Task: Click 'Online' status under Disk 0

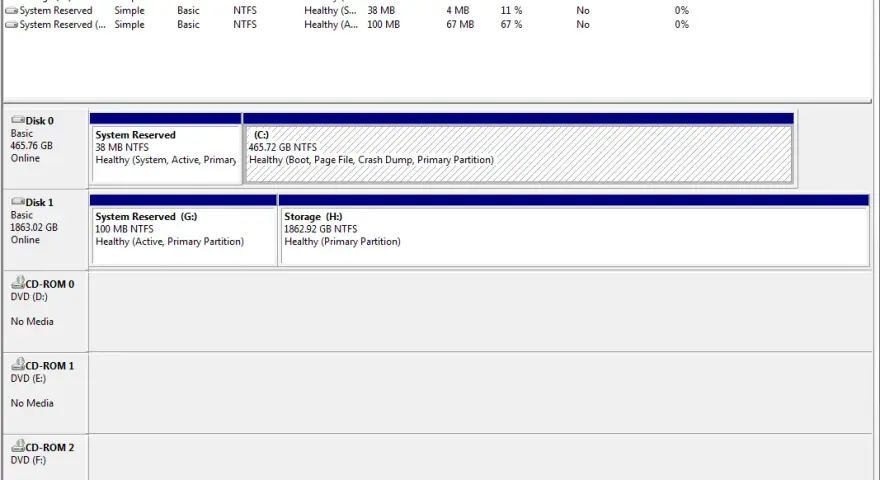Action: point(25,158)
